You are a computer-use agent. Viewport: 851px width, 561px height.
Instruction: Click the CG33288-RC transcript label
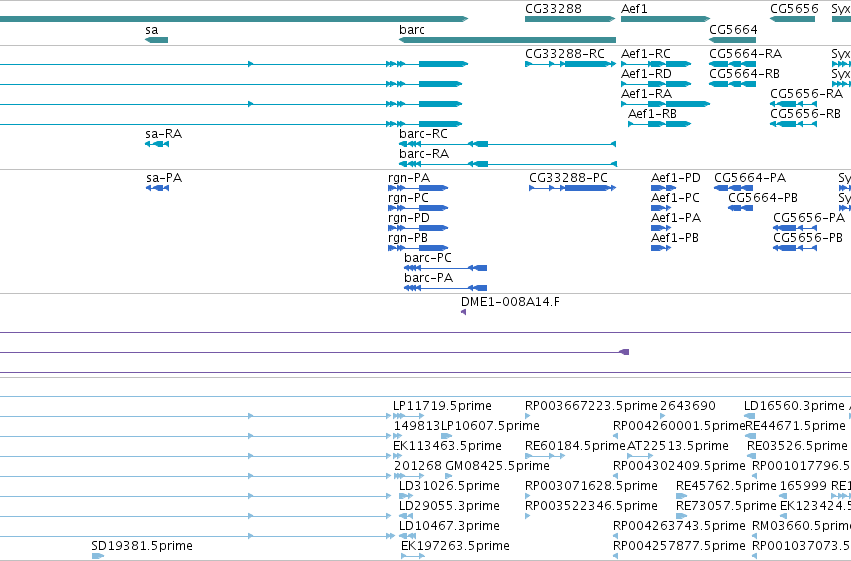tap(564, 54)
